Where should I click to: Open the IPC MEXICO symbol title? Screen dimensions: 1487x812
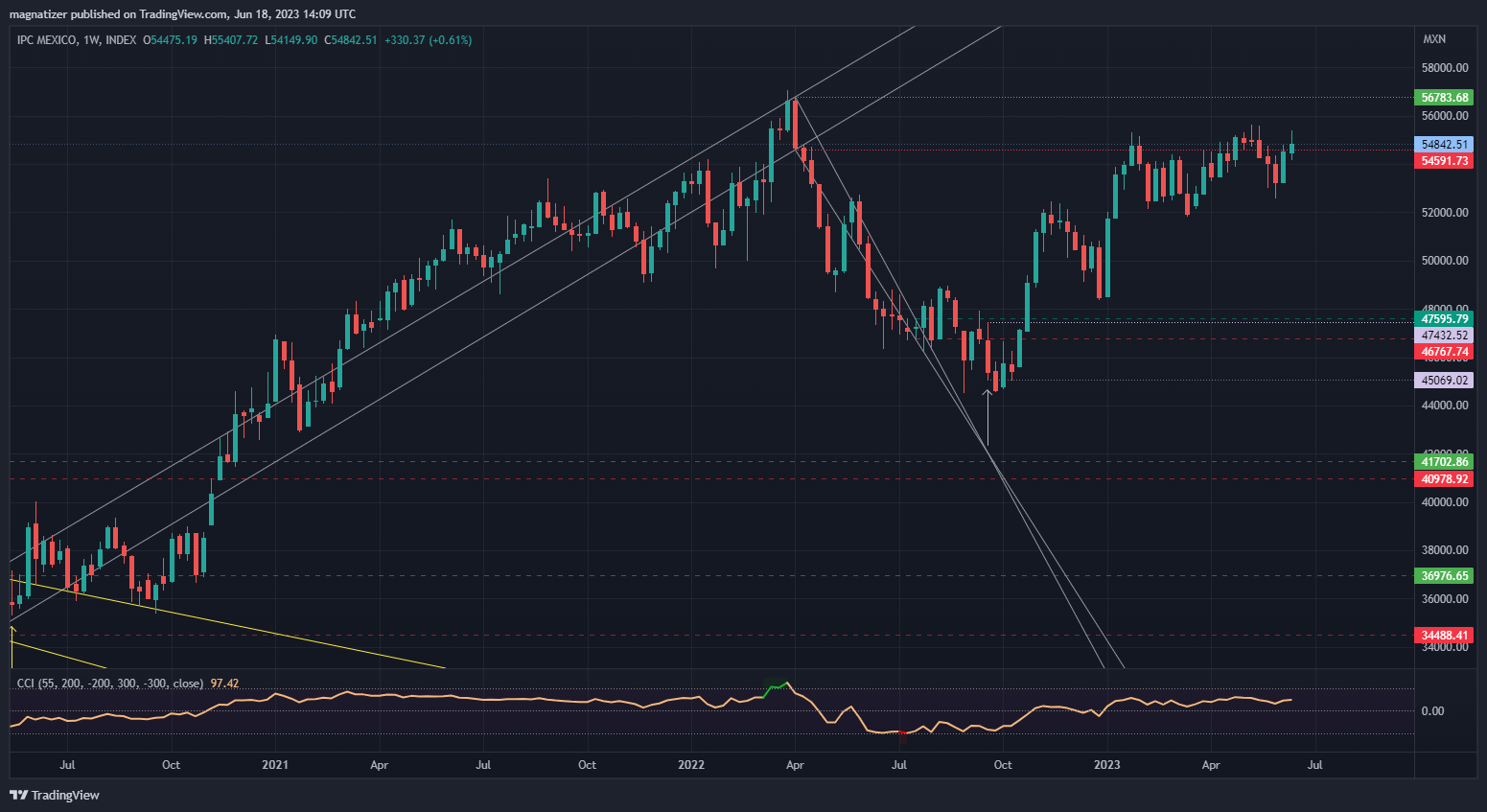(47, 40)
